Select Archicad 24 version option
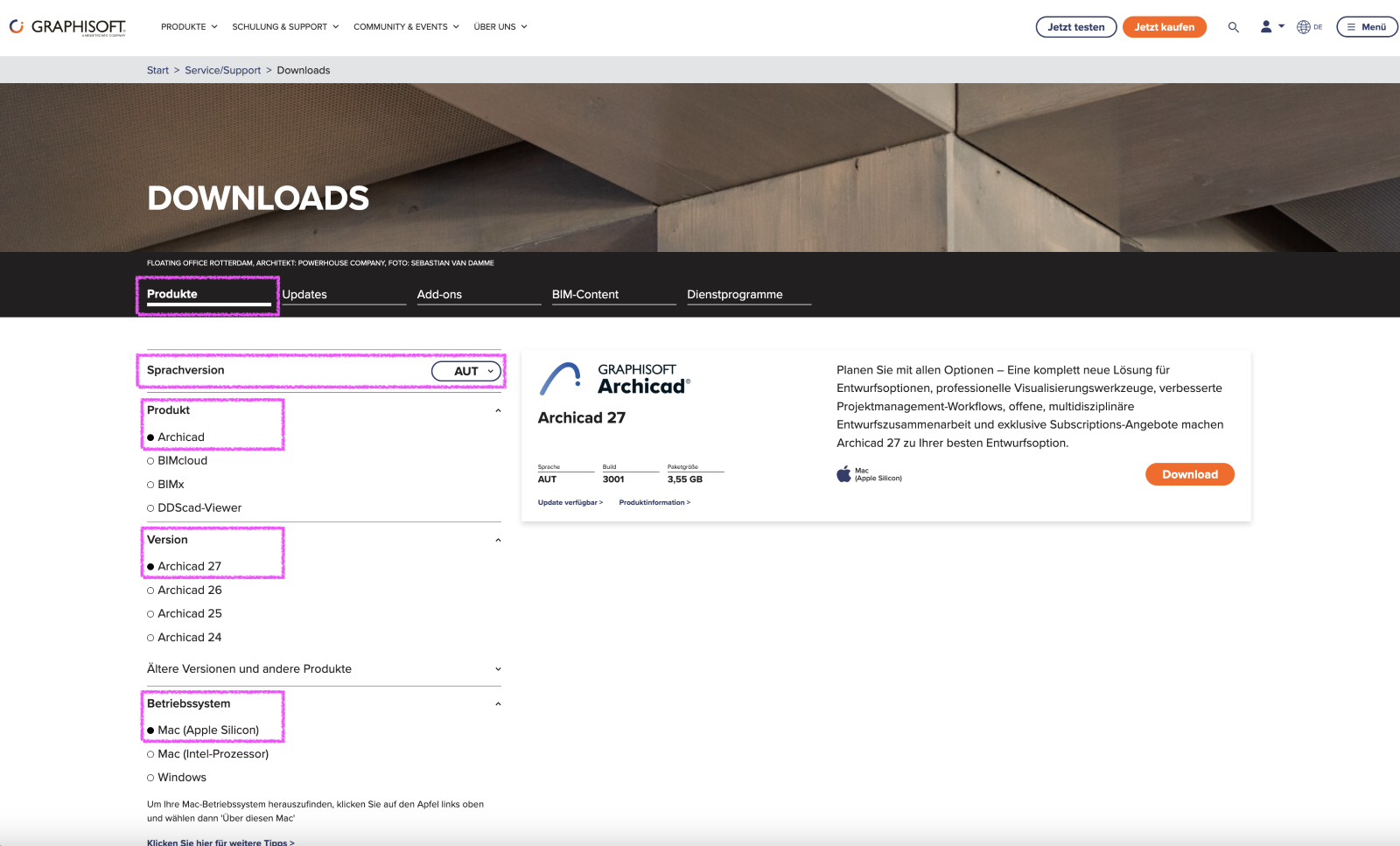Viewport: 1400px width, 846px height. 184,638
